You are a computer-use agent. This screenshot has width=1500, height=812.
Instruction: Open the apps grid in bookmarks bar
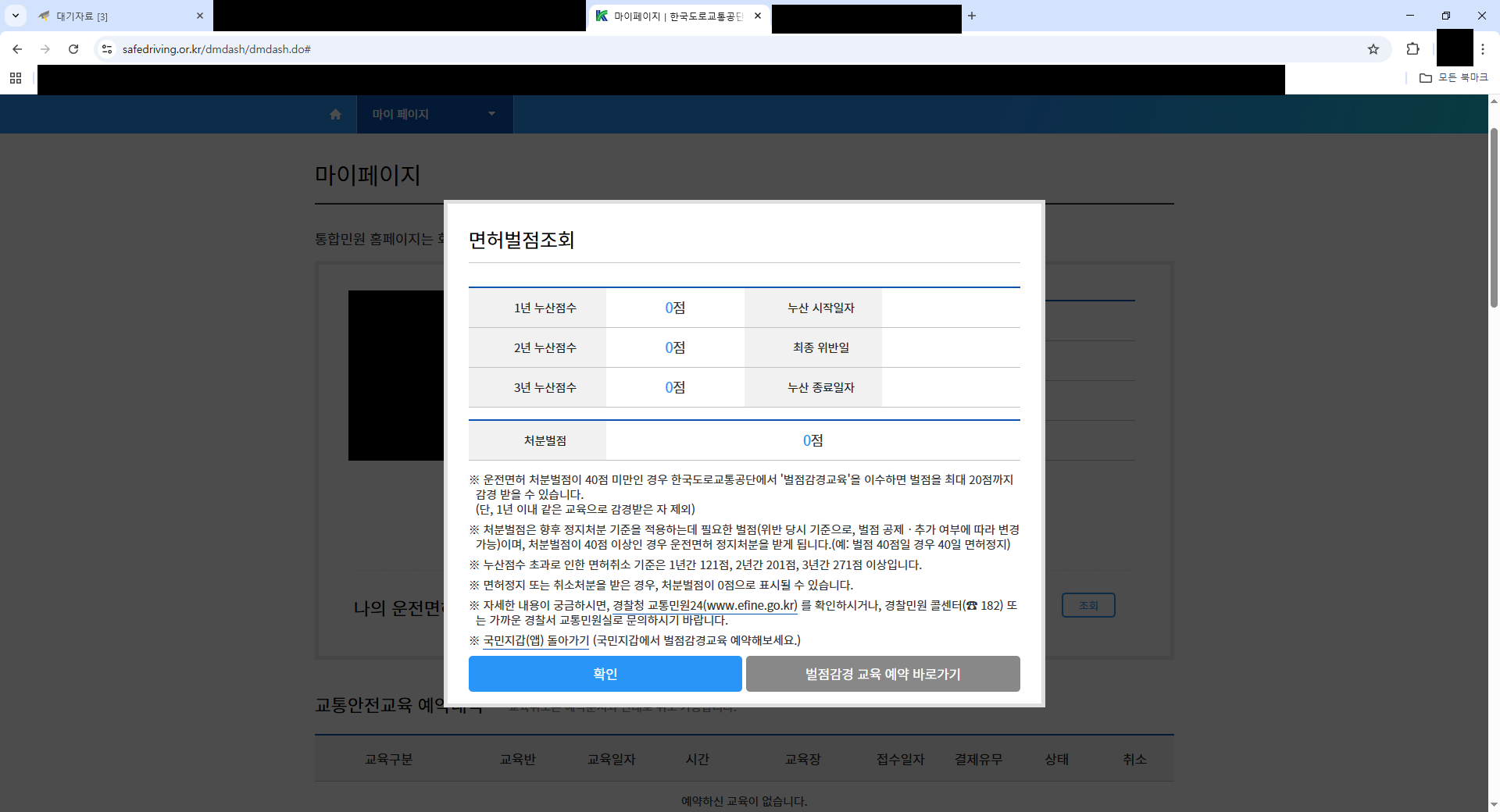pos(16,78)
